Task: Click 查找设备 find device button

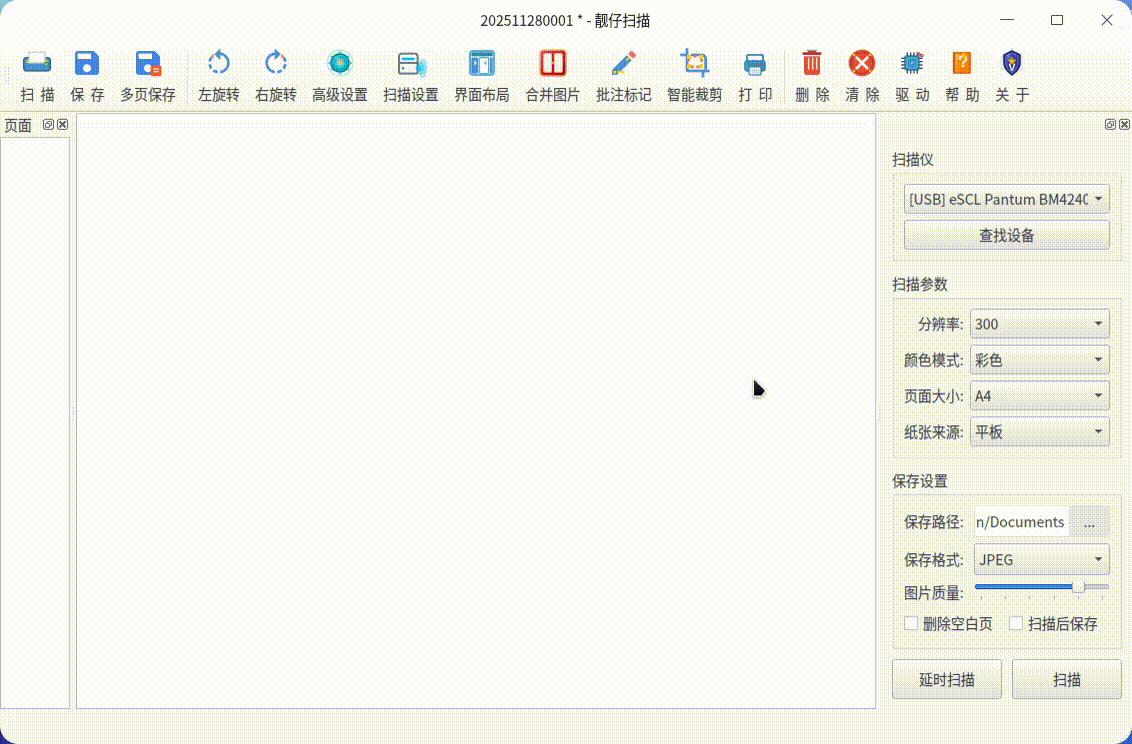Action: tap(1006, 235)
